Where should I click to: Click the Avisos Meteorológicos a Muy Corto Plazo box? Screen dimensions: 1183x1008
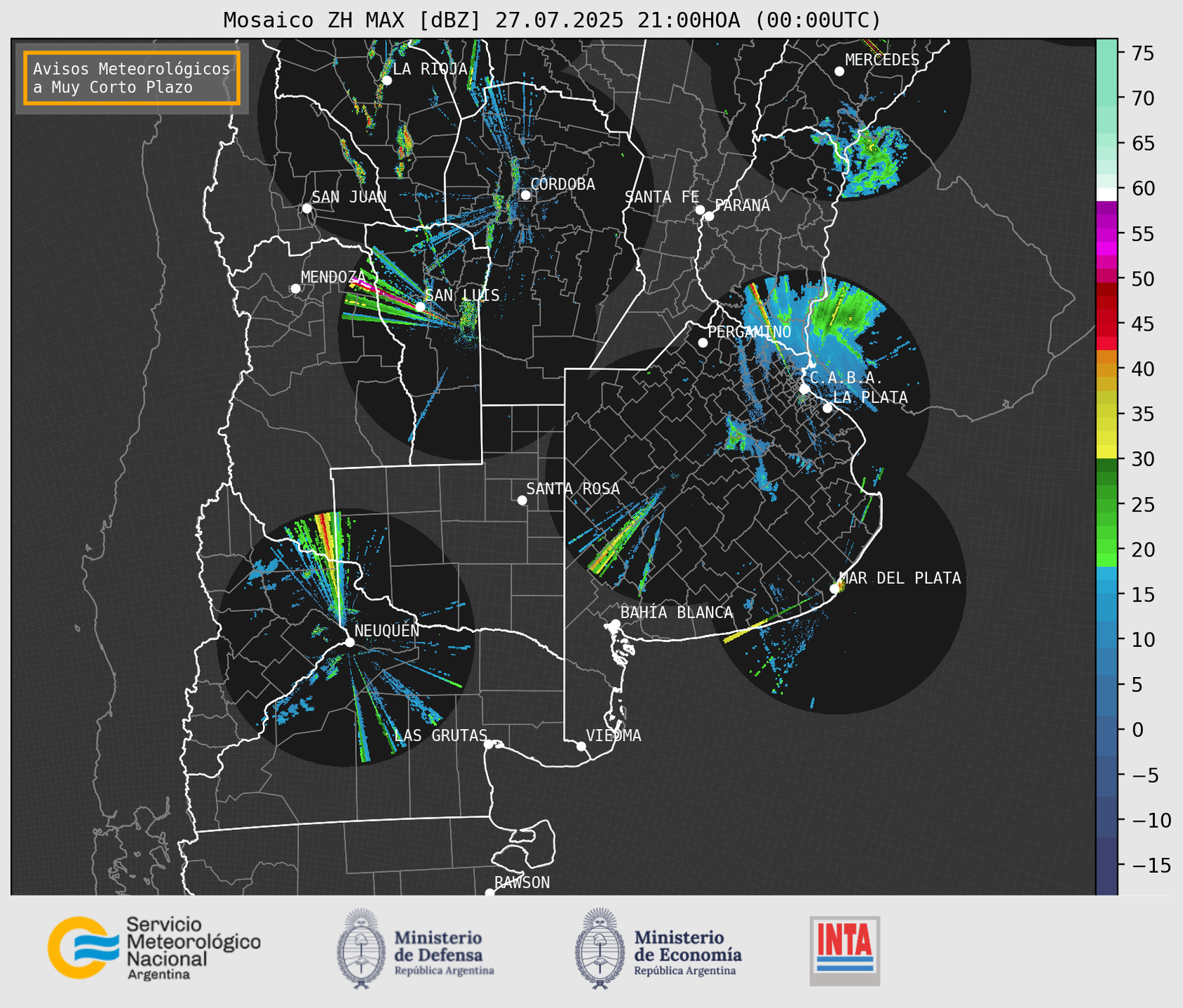click(x=132, y=78)
